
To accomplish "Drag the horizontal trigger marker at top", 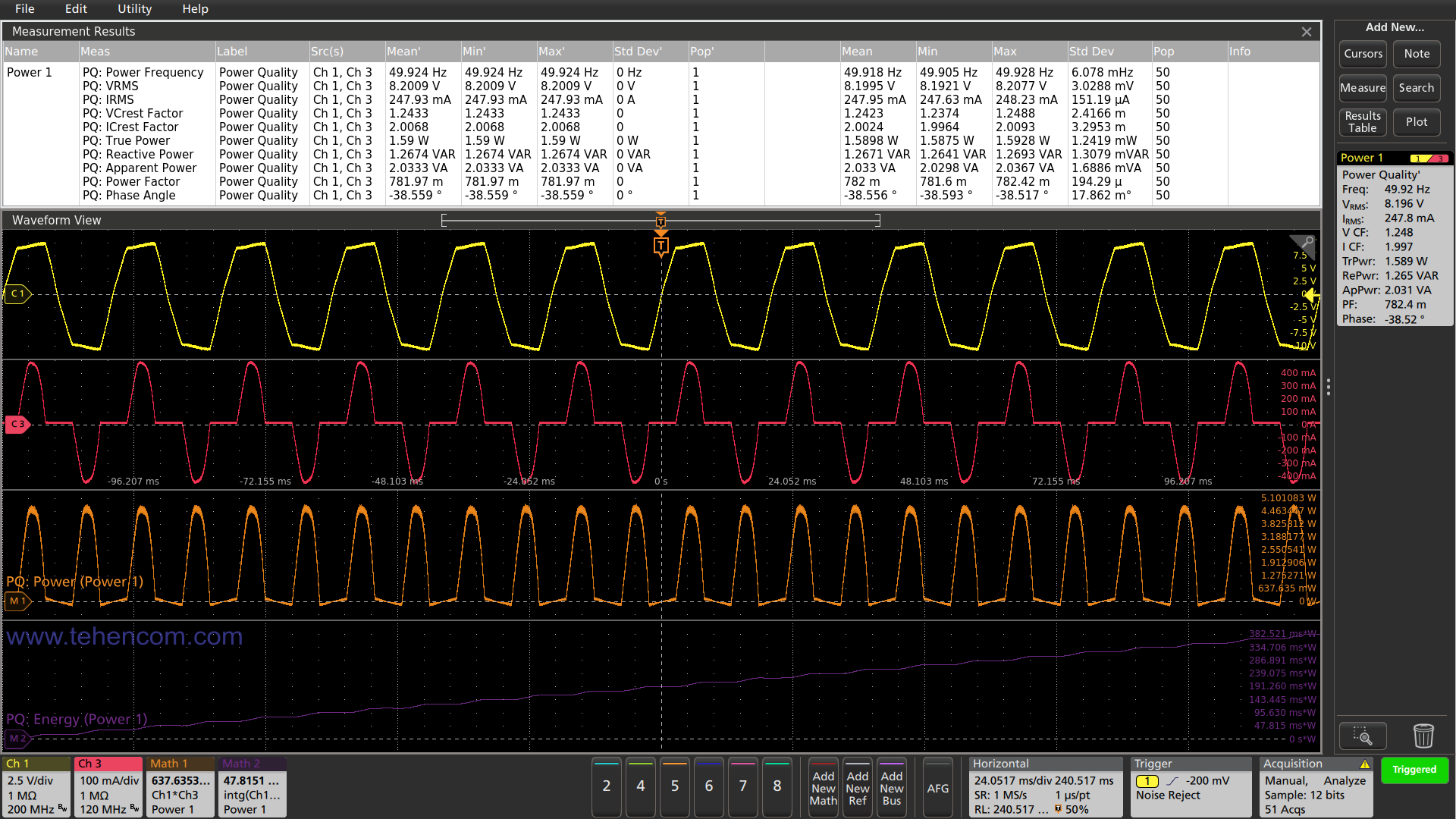I will point(660,219).
